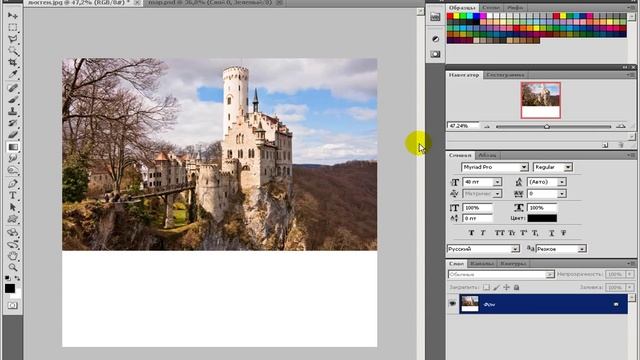Toggle Quick Mask mode in toolbox

13,305
